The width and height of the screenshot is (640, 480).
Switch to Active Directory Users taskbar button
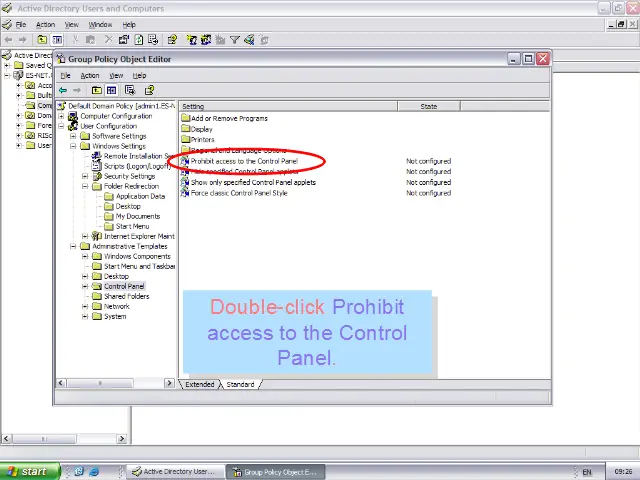(174, 472)
